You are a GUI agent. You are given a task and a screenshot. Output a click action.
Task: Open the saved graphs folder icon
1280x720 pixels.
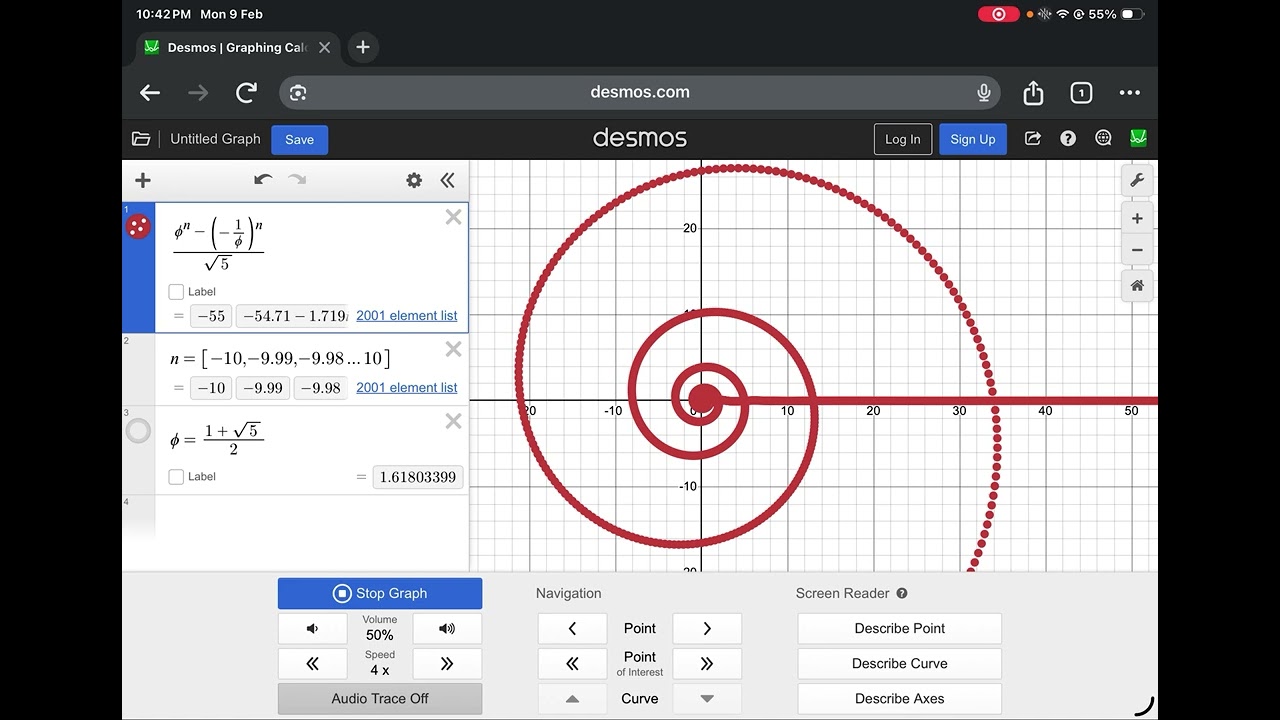pyautogui.click(x=141, y=139)
